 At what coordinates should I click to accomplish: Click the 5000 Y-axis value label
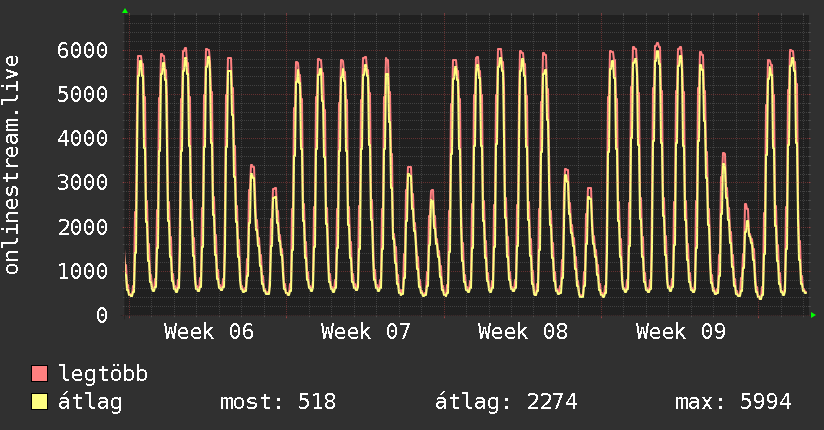tap(83, 95)
